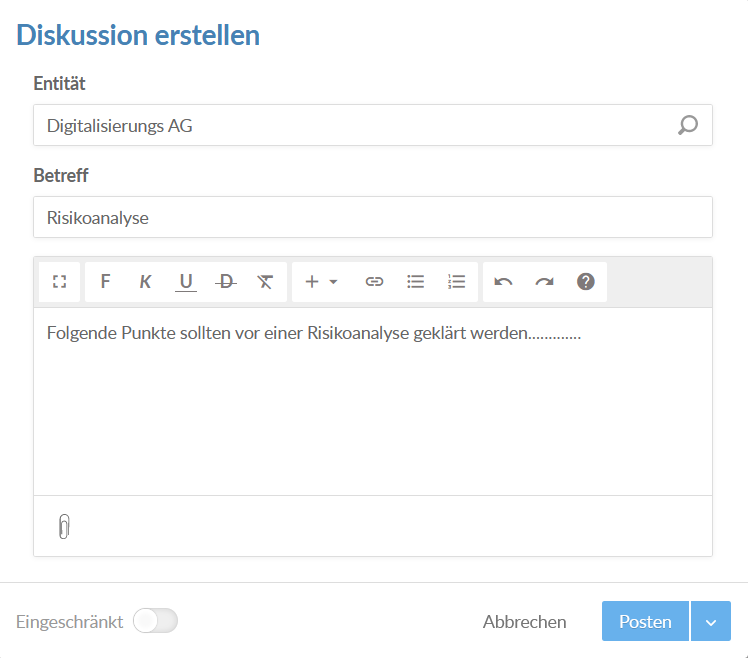Search for an entity with magnifier icon
Viewport: 748px width, 658px height.
coord(688,125)
